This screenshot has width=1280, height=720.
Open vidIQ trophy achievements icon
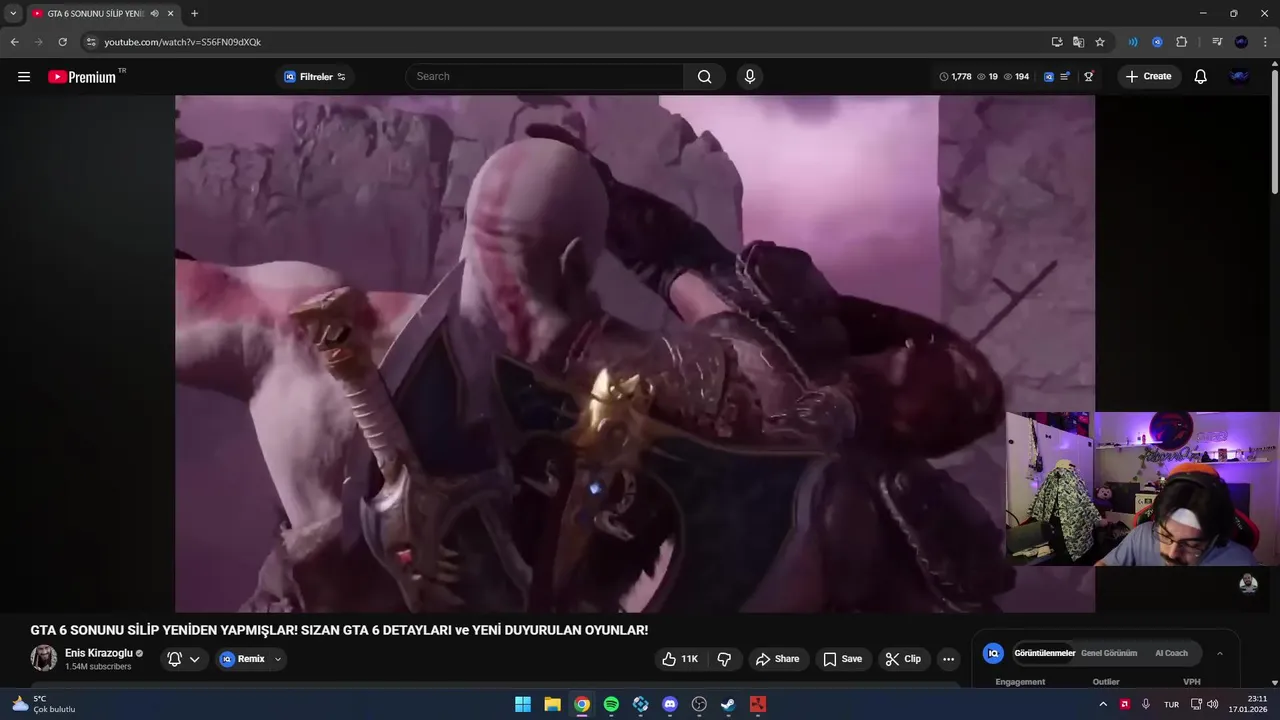(x=1089, y=77)
